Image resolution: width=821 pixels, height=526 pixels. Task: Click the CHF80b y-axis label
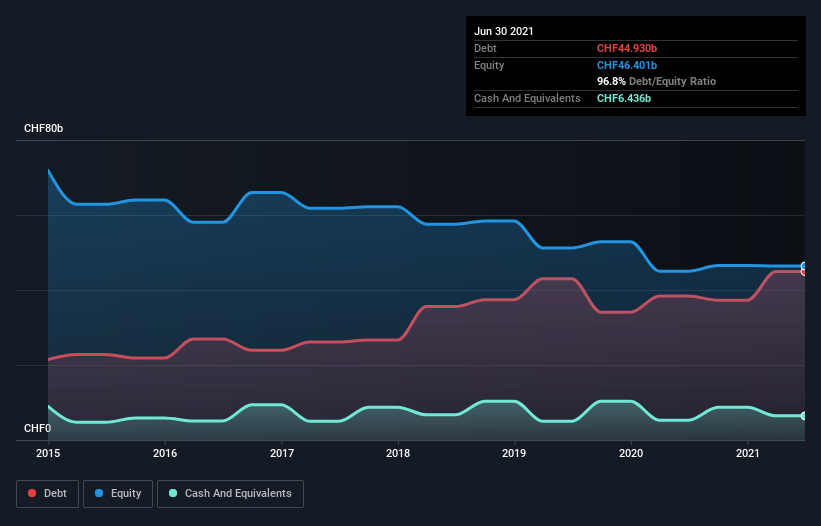(43, 128)
